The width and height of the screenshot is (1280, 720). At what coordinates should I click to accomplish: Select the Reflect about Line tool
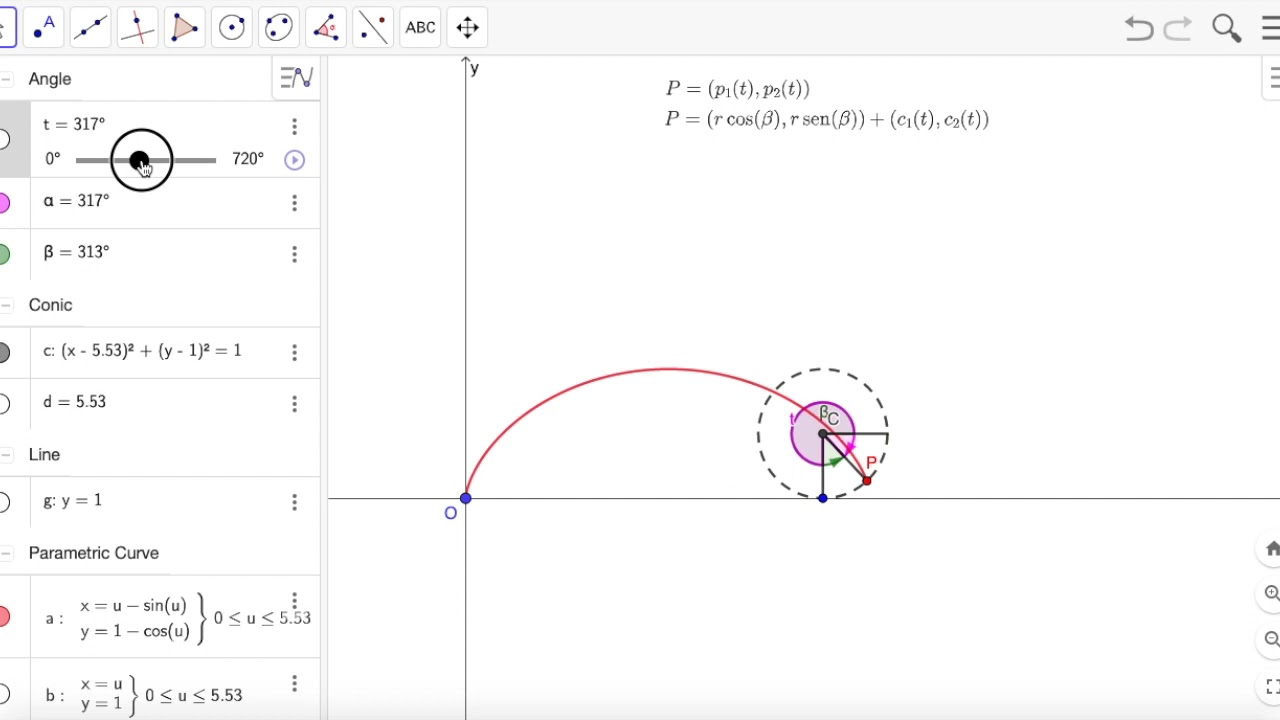(x=372, y=27)
